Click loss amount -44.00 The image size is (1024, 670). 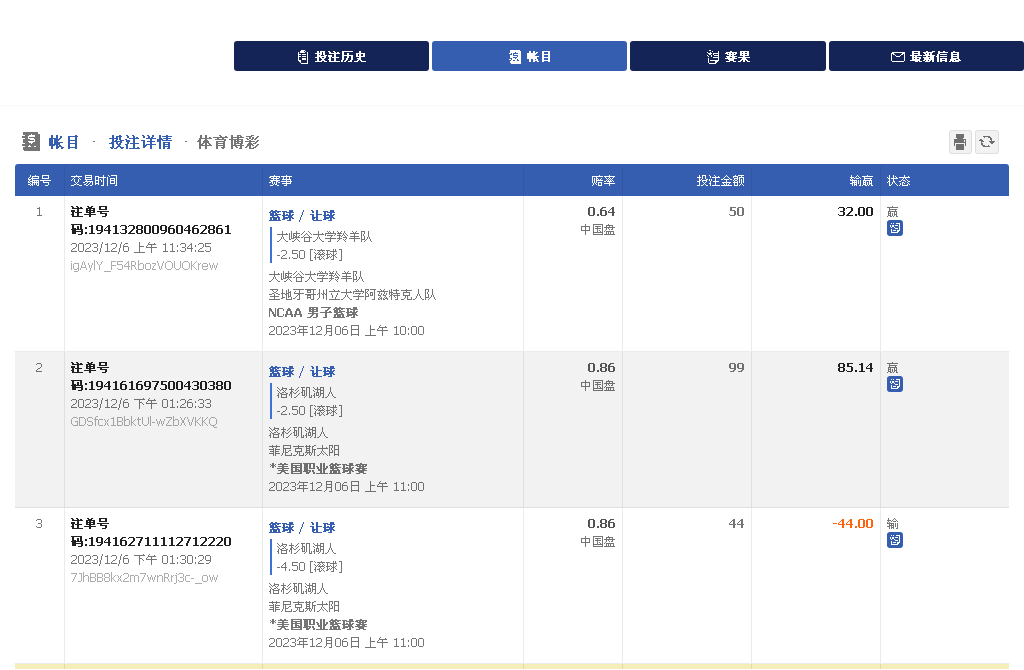point(853,524)
